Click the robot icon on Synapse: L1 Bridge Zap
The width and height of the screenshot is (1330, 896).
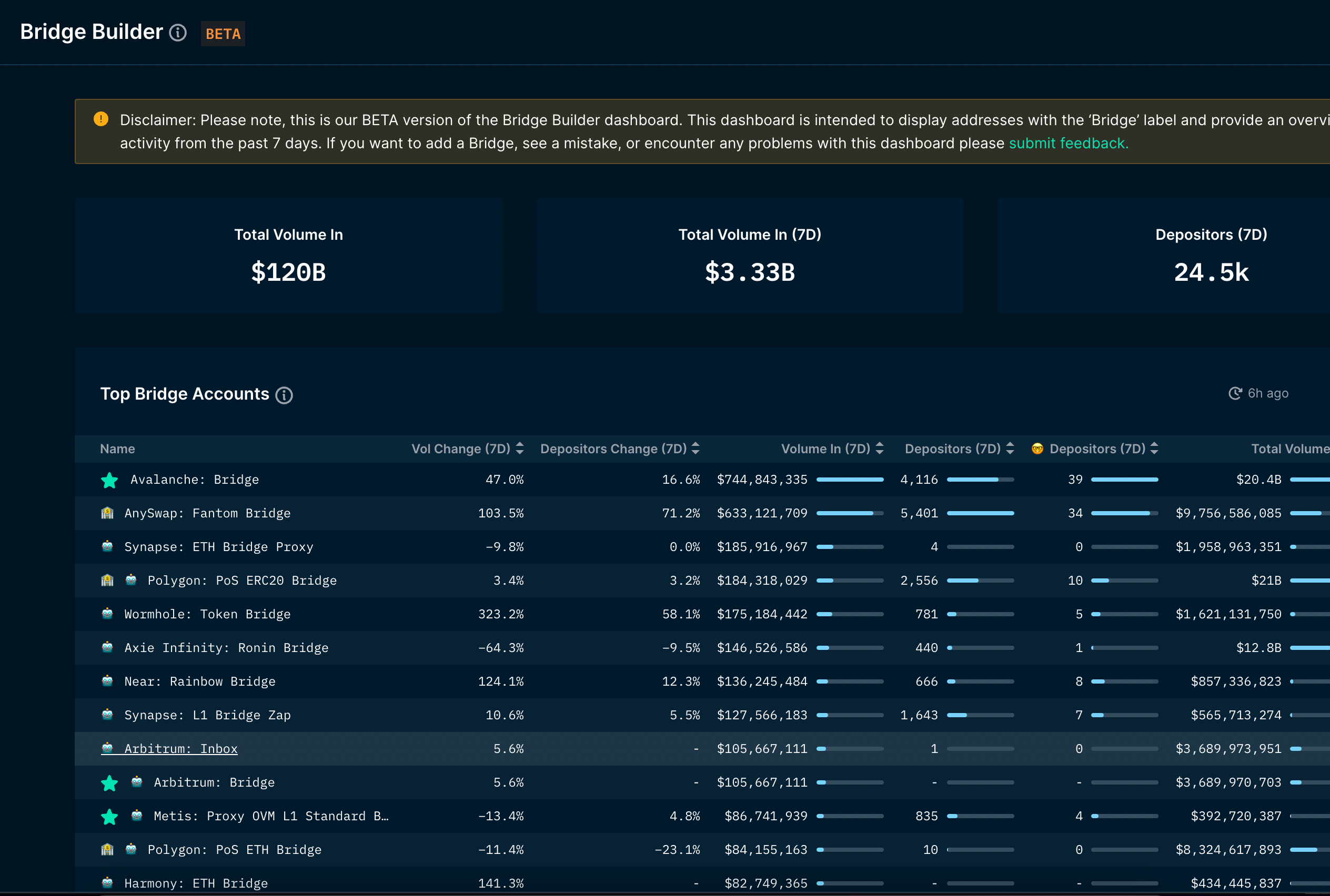[107, 714]
